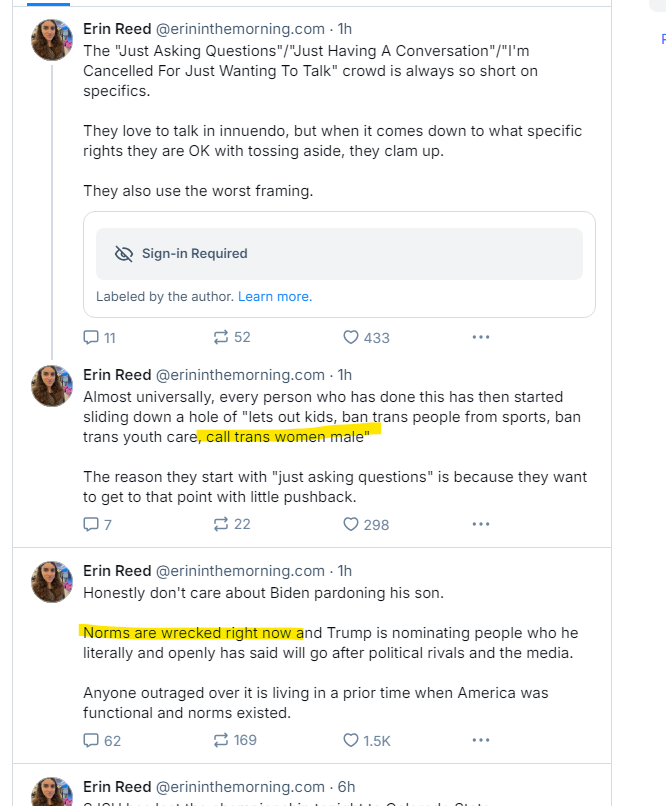This screenshot has width=666, height=806.
Task: Like the post with 1.5K likes
Action: click(351, 741)
